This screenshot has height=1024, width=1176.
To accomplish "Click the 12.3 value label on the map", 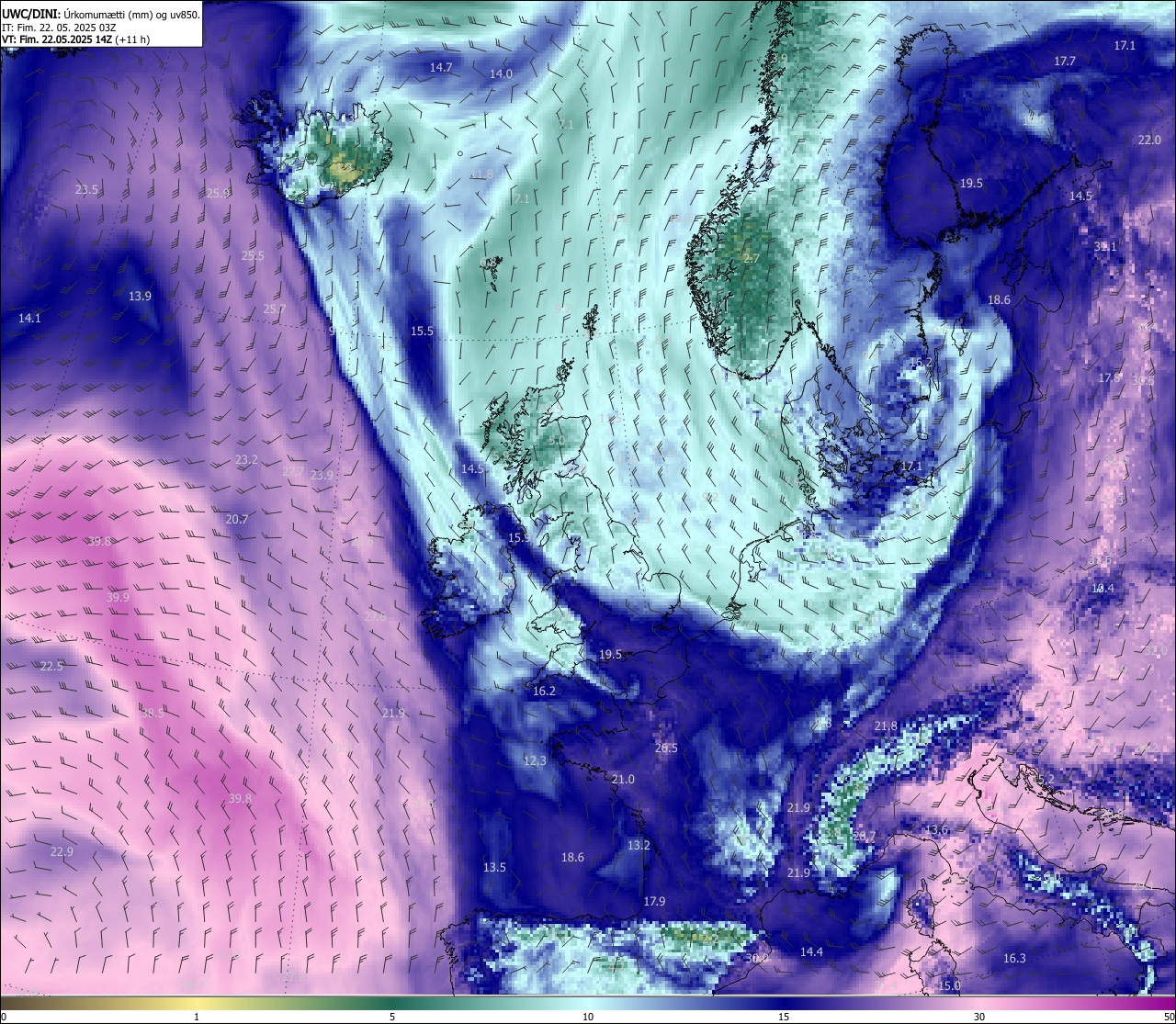I will [x=535, y=761].
